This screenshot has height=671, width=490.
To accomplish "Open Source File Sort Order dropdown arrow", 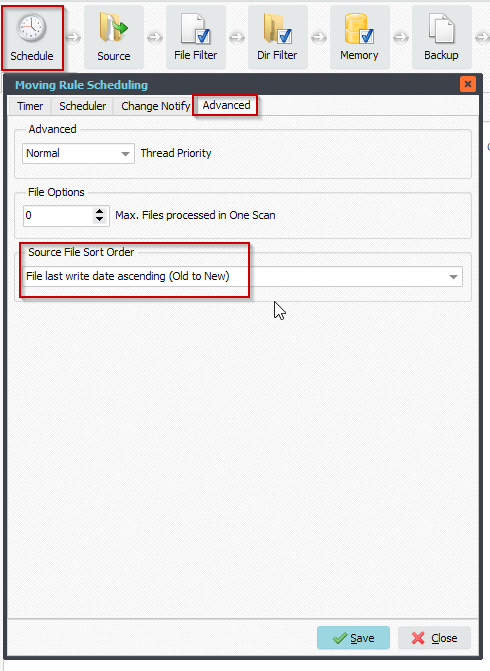I will coord(454,277).
